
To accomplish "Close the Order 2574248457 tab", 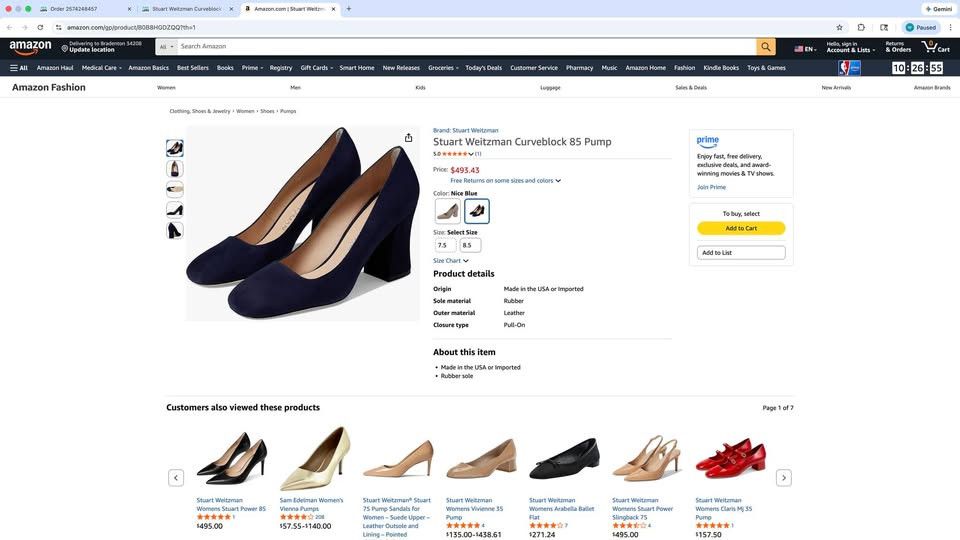I will click(129, 9).
